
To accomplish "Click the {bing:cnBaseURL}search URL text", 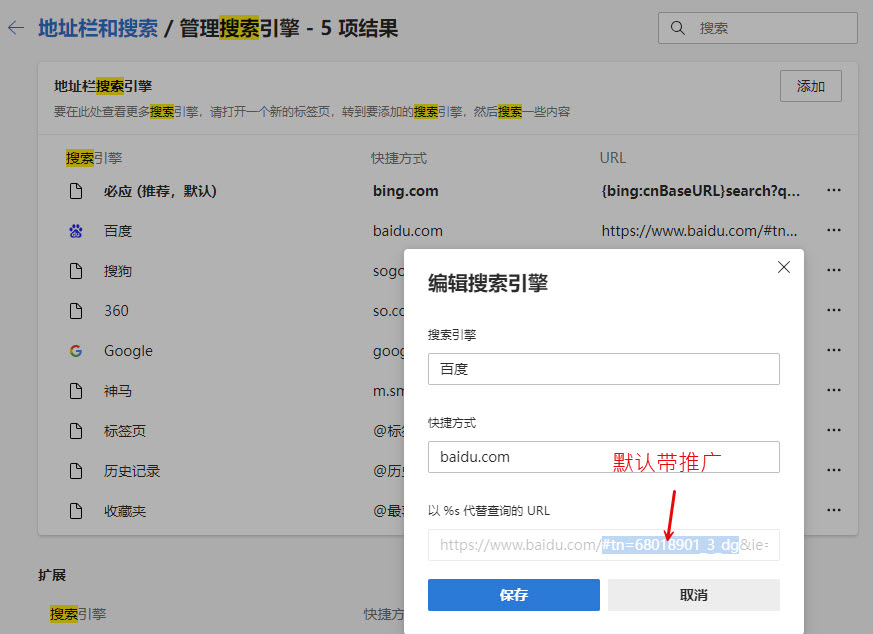I will [x=700, y=191].
